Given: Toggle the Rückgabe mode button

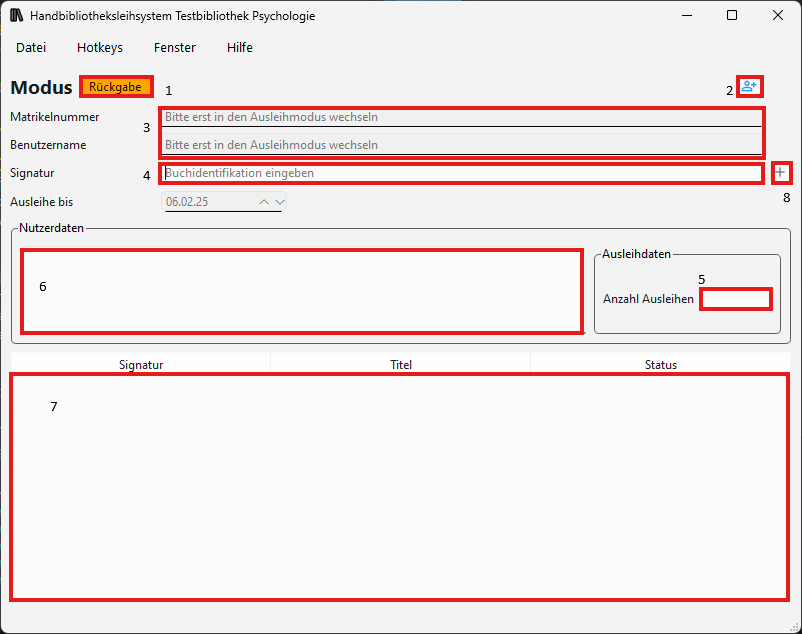Looking at the screenshot, I should point(116,87).
